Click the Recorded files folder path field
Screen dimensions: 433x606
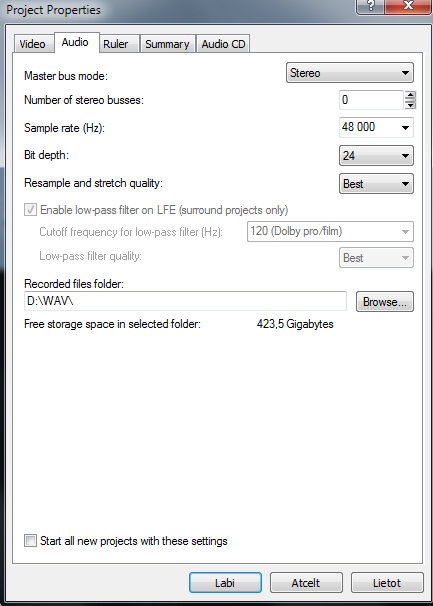(x=185, y=301)
